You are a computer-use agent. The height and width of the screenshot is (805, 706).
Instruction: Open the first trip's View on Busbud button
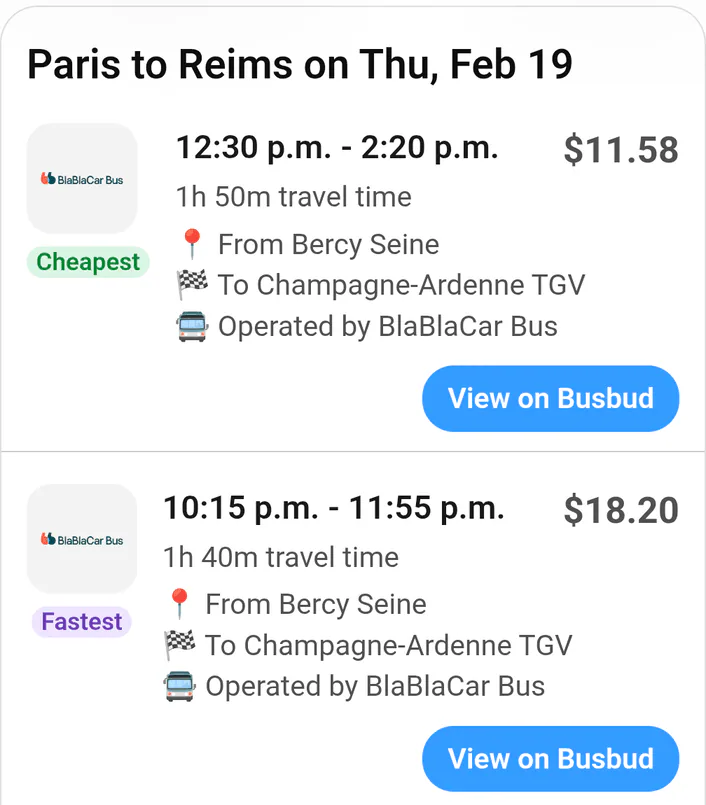pyautogui.click(x=550, y=398)
